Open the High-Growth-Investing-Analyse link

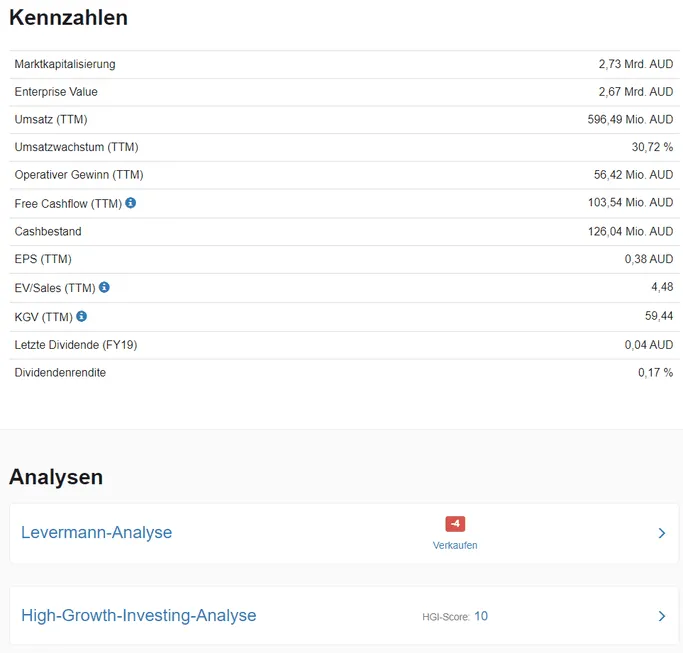tap(139, 615)
